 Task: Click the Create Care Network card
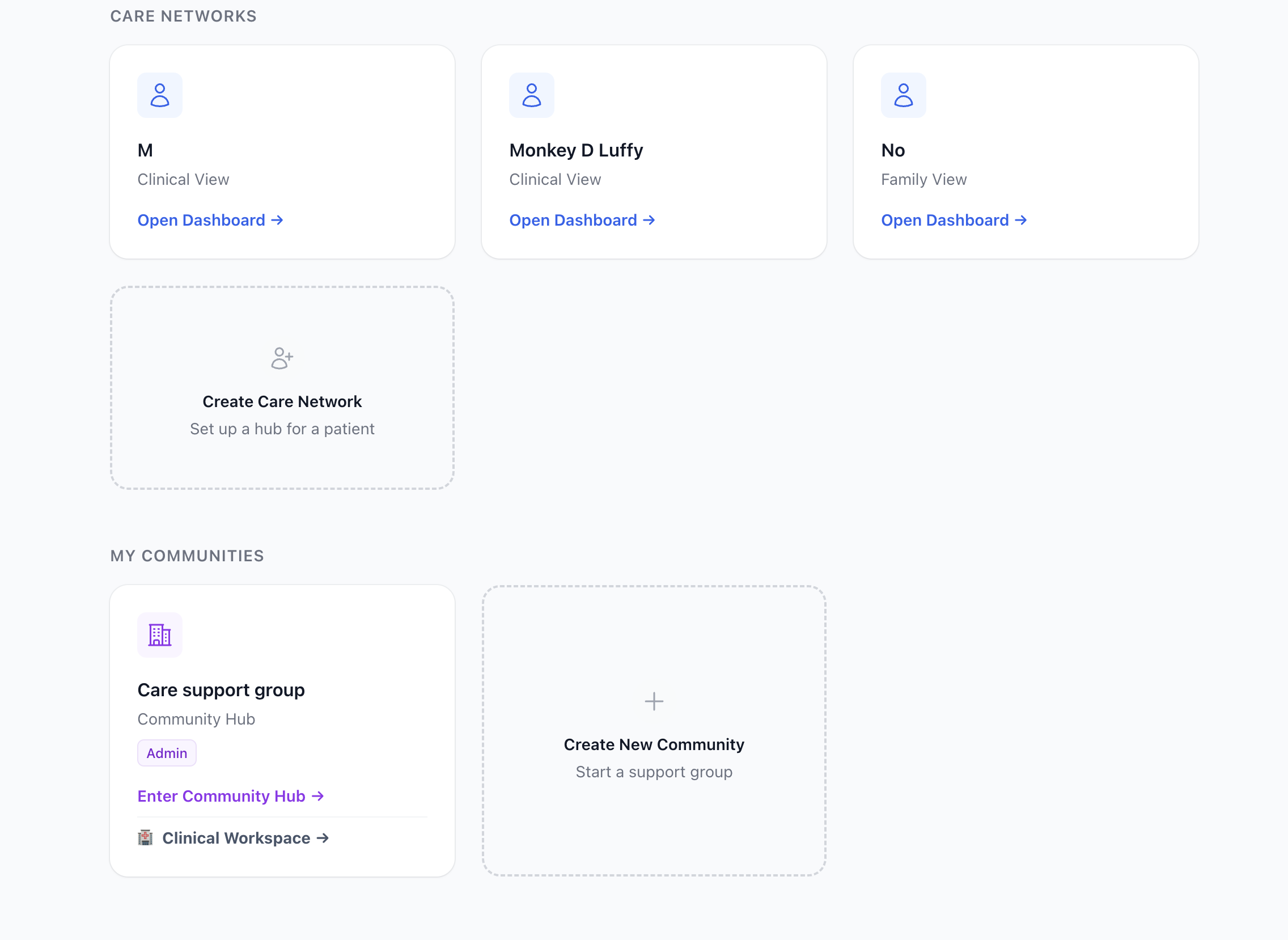pyautogui.click(x=282, y=401)
